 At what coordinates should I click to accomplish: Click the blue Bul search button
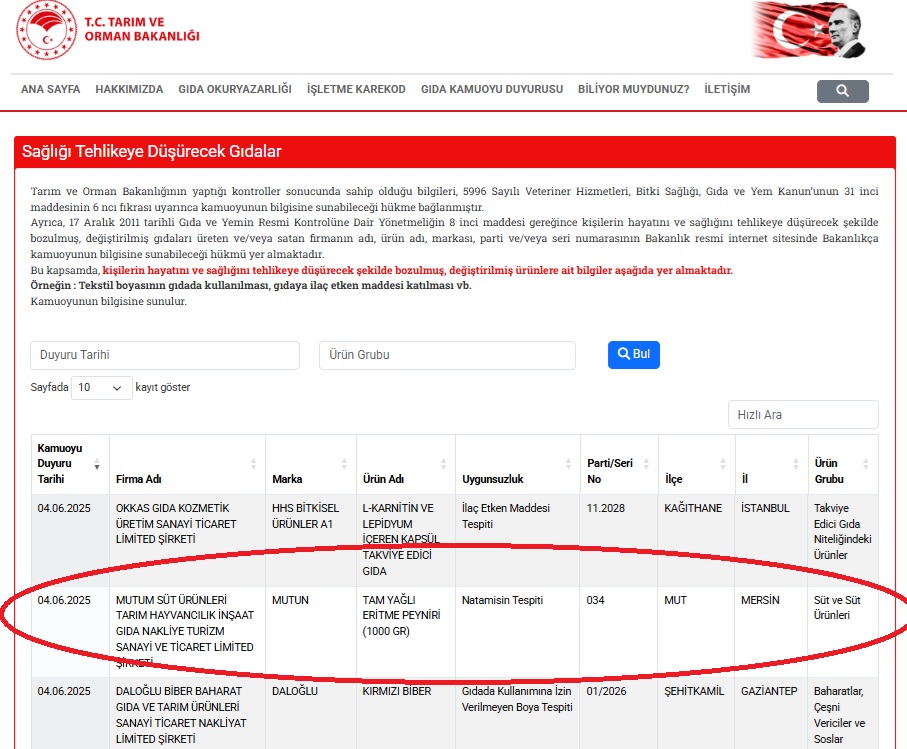click(x=633, y=355)
